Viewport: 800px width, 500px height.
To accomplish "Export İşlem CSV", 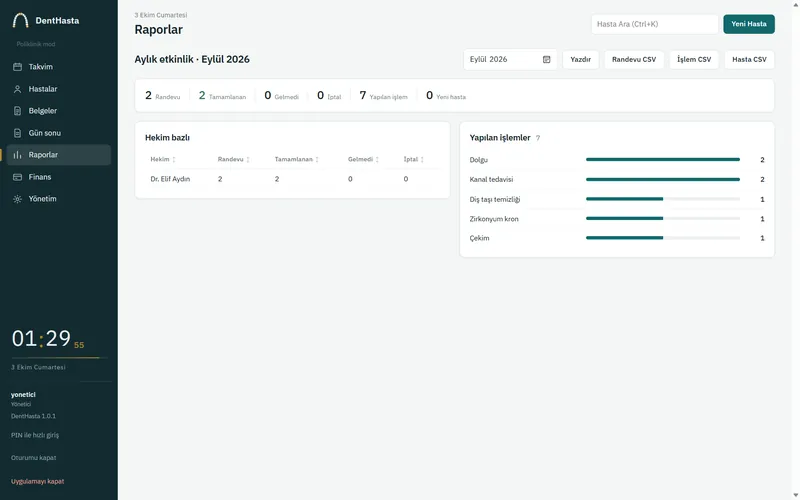I will 694,60.
